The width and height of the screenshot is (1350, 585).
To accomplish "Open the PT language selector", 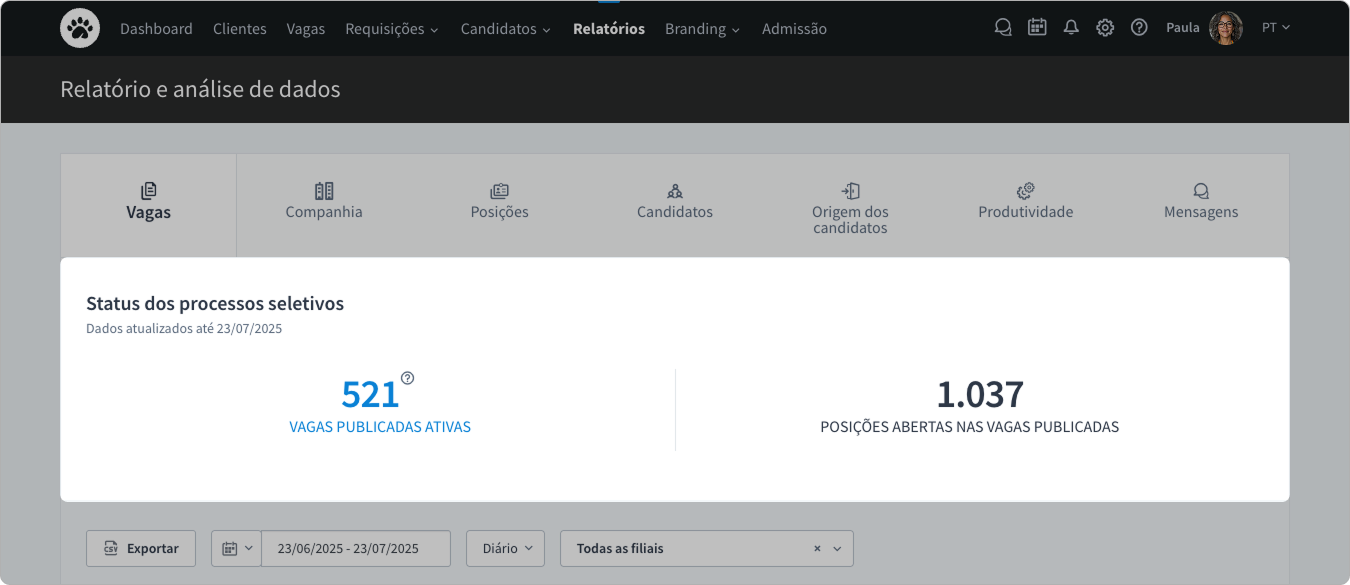I will click(x=1276, y=27).
